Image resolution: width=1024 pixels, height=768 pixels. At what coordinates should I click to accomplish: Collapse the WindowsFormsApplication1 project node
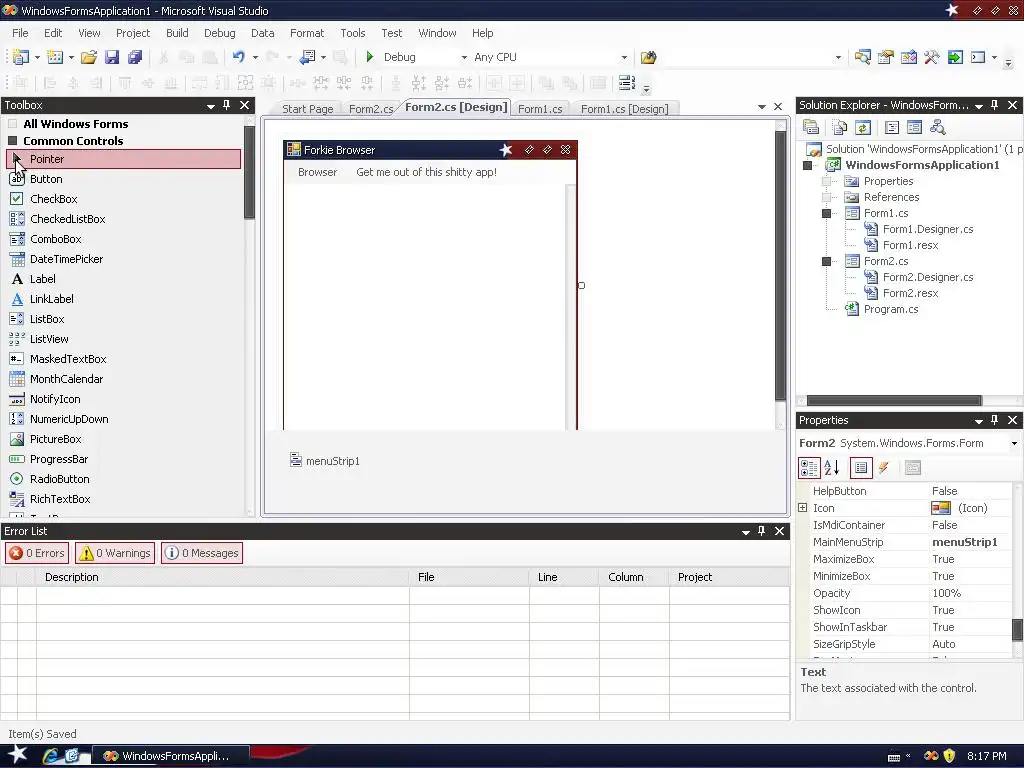807,165
